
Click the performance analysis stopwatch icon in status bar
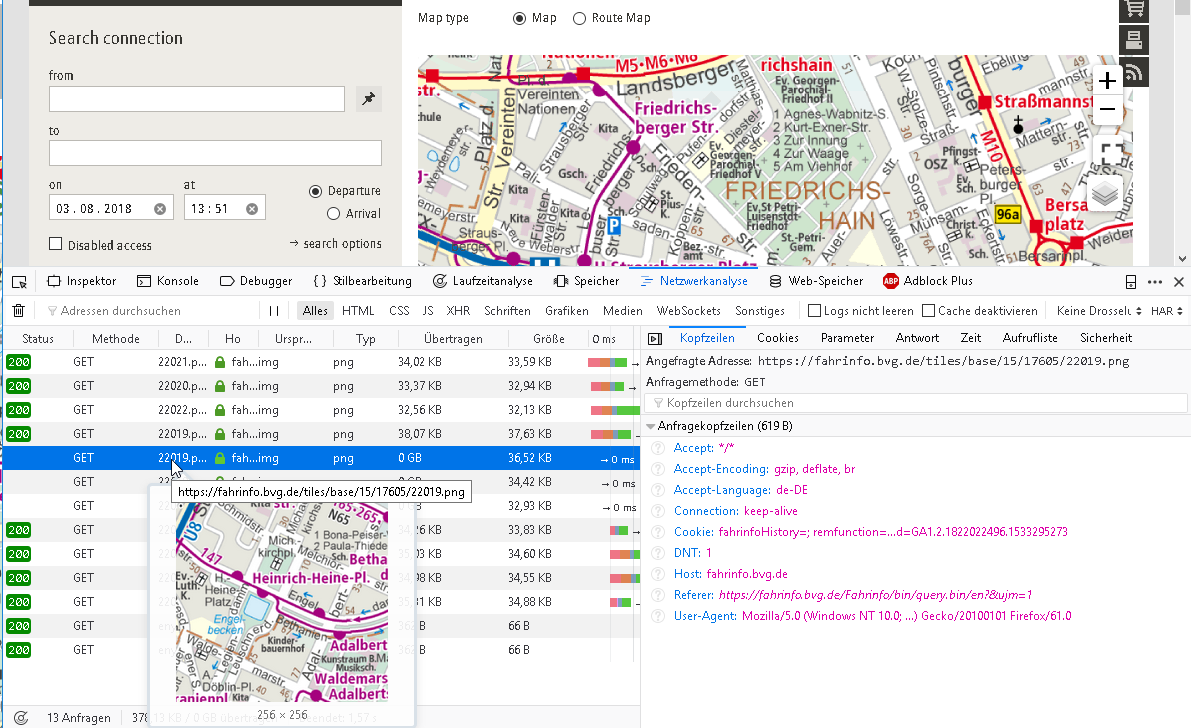21,717
